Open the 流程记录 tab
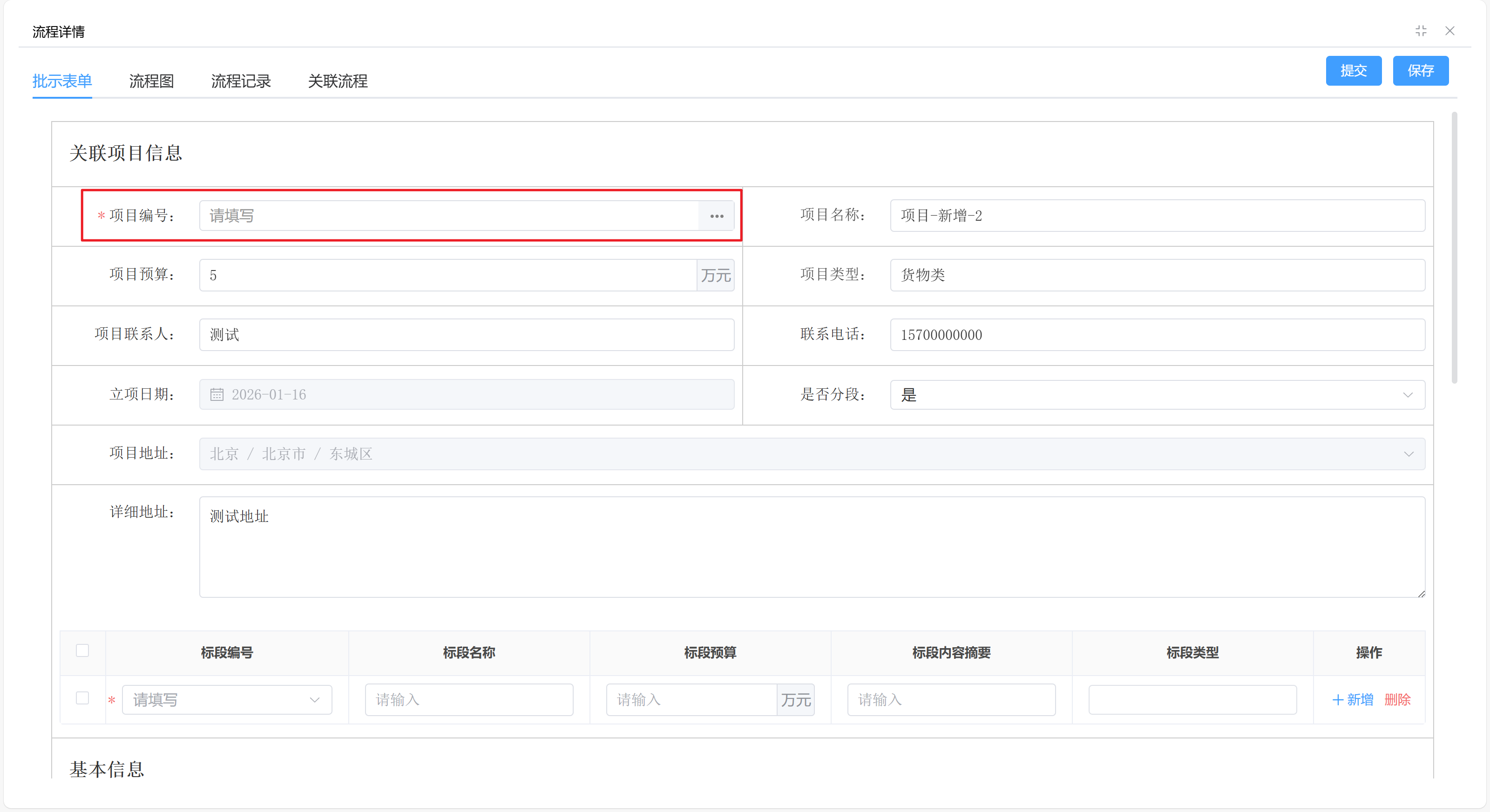This screenshot has width=1490, height=812. click(x=241, y=81)
